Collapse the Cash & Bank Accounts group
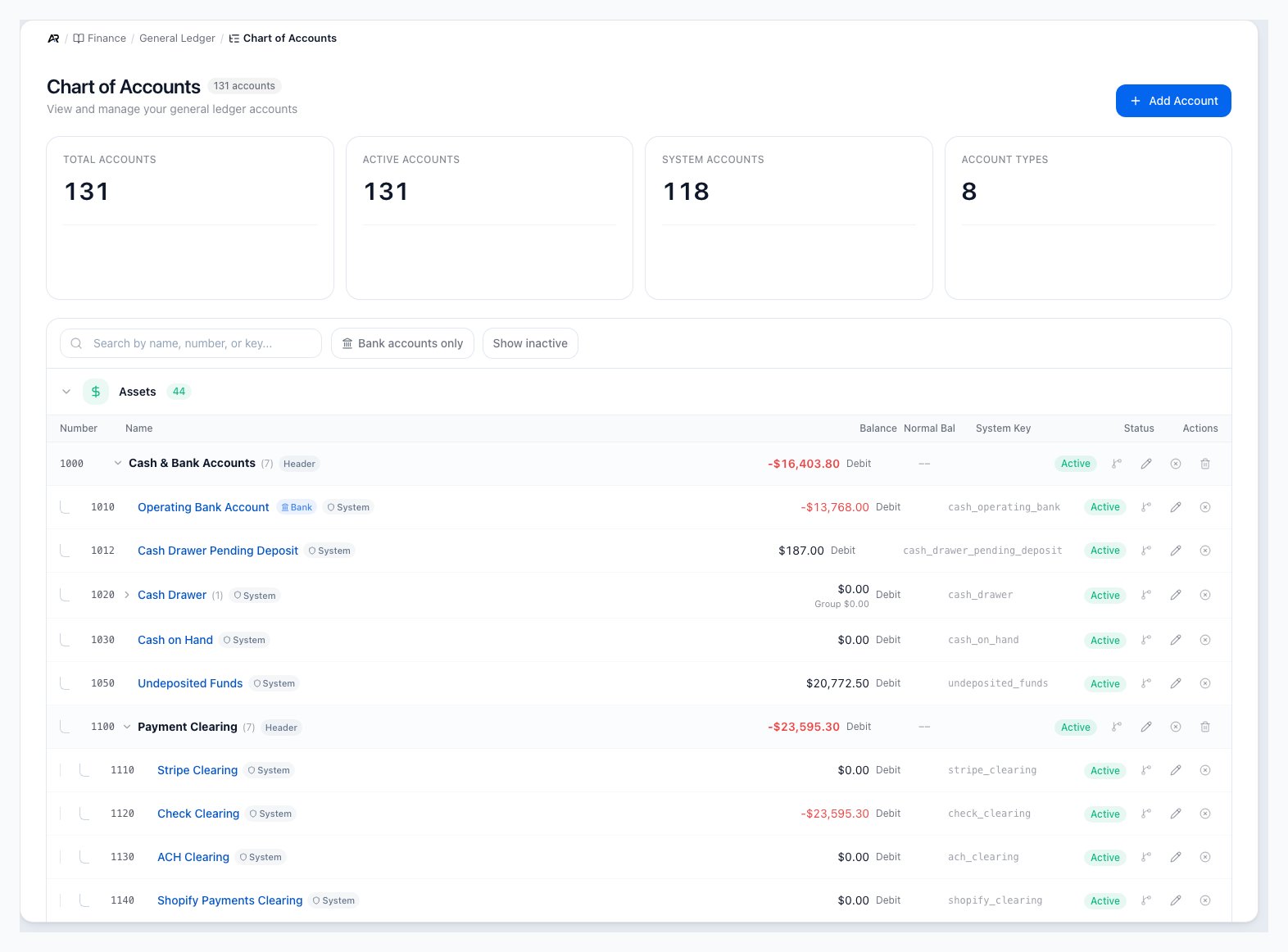Viewport: 1288px width, 952px height. tap(118, 463)
